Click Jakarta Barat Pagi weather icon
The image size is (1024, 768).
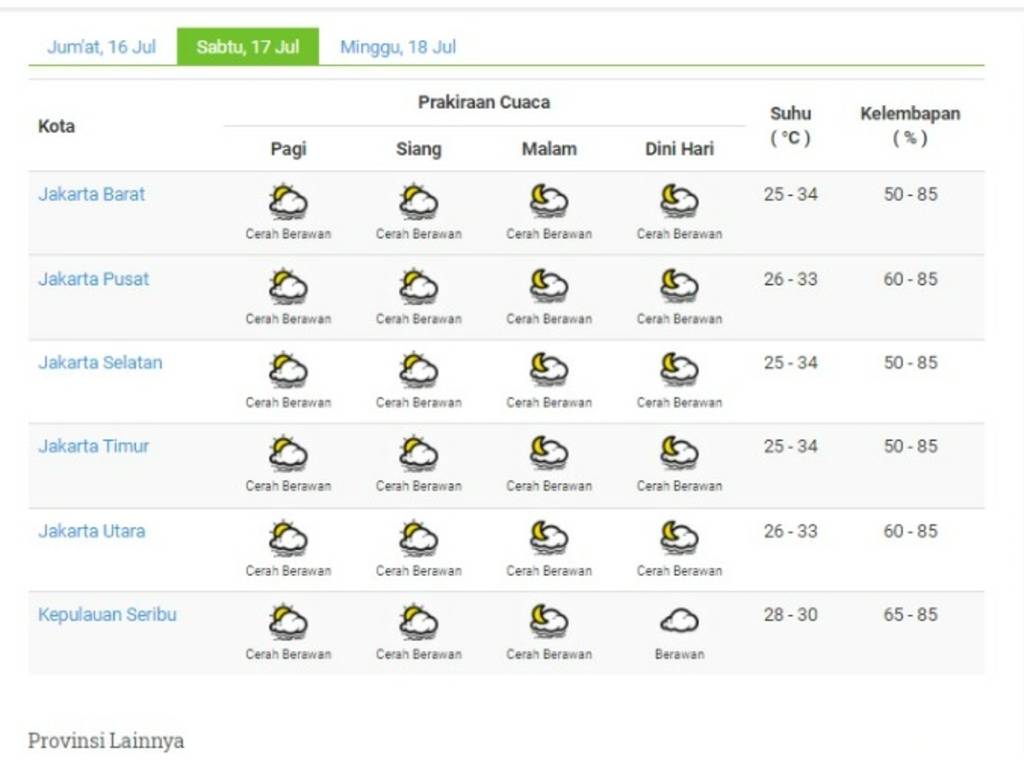point(288,201)
